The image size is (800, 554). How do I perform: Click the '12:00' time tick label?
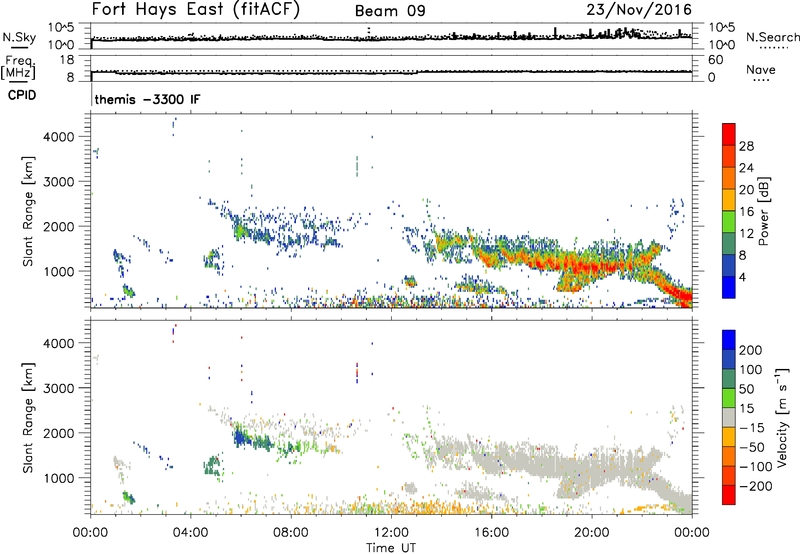click(391, 533)
